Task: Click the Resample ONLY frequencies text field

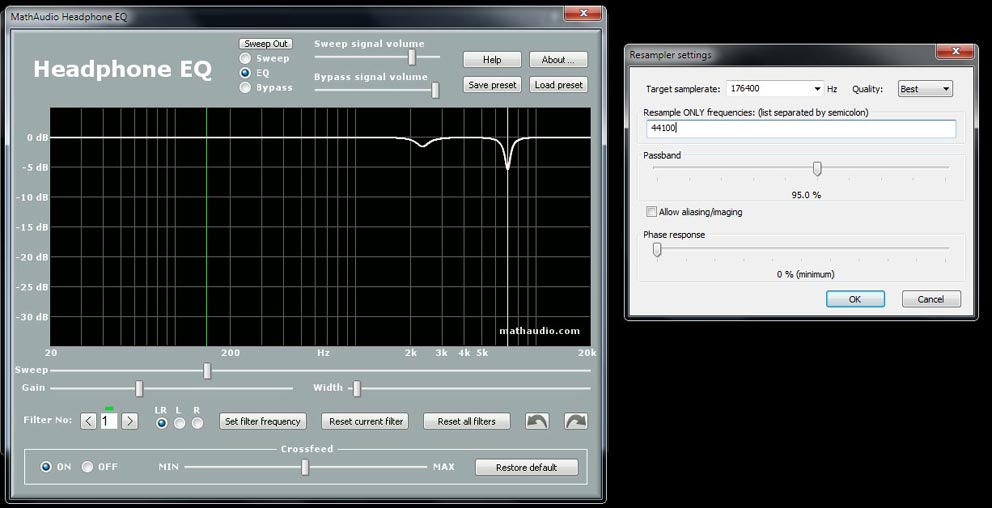Action: coord(800,129)
